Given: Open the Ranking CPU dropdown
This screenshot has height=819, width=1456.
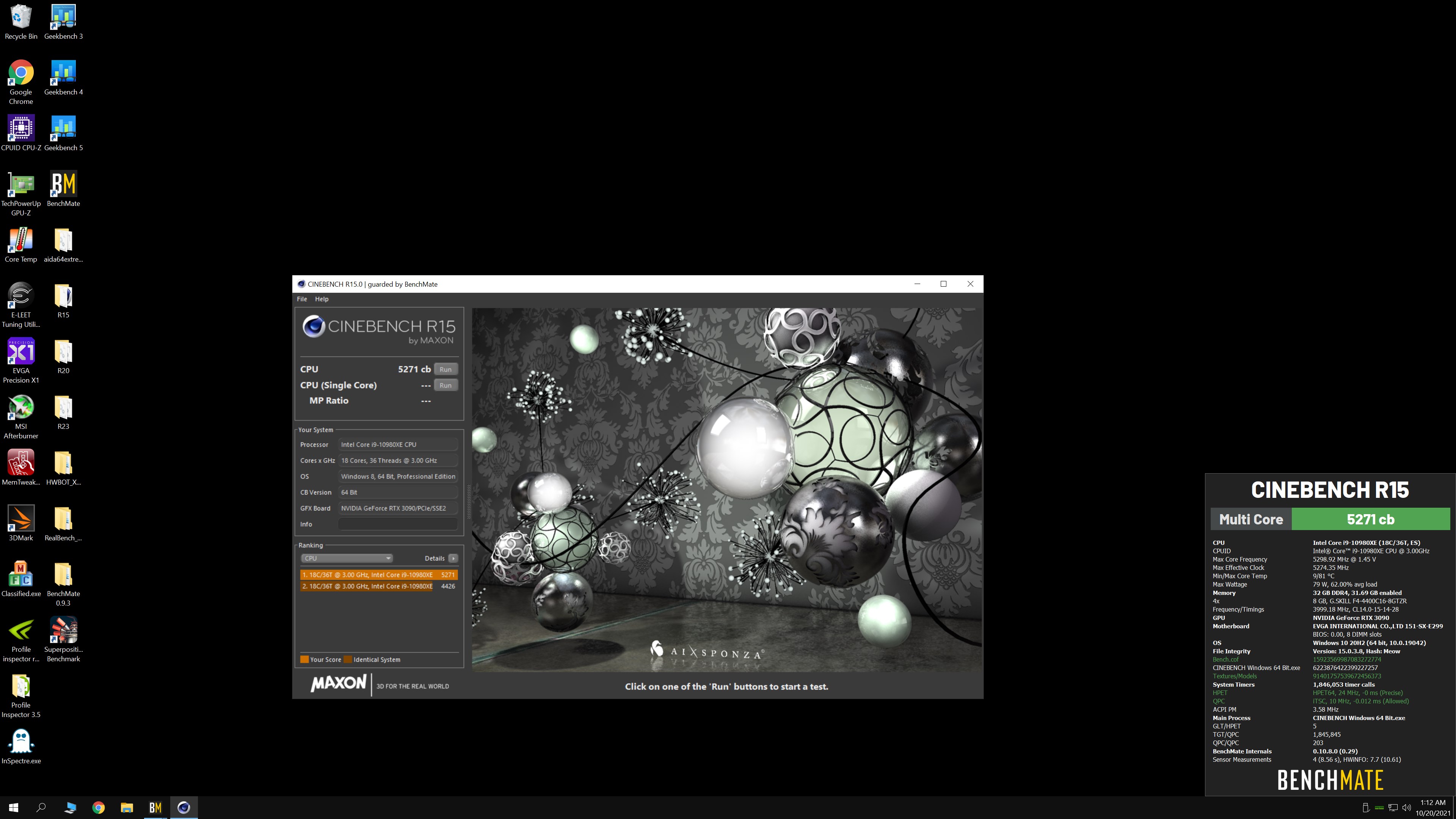Looking at the screenshot, I should (x=347, y=559).
